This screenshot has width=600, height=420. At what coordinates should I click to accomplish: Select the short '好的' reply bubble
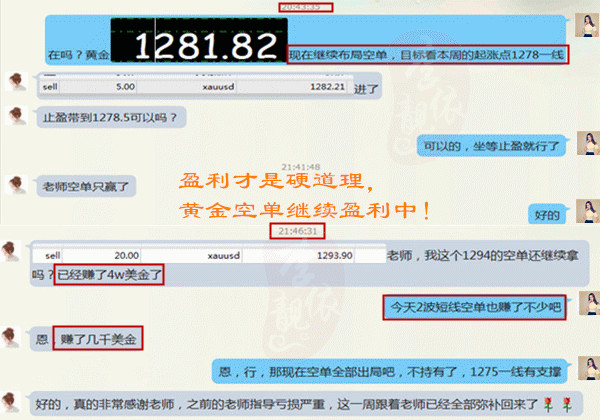pos(547,215)
